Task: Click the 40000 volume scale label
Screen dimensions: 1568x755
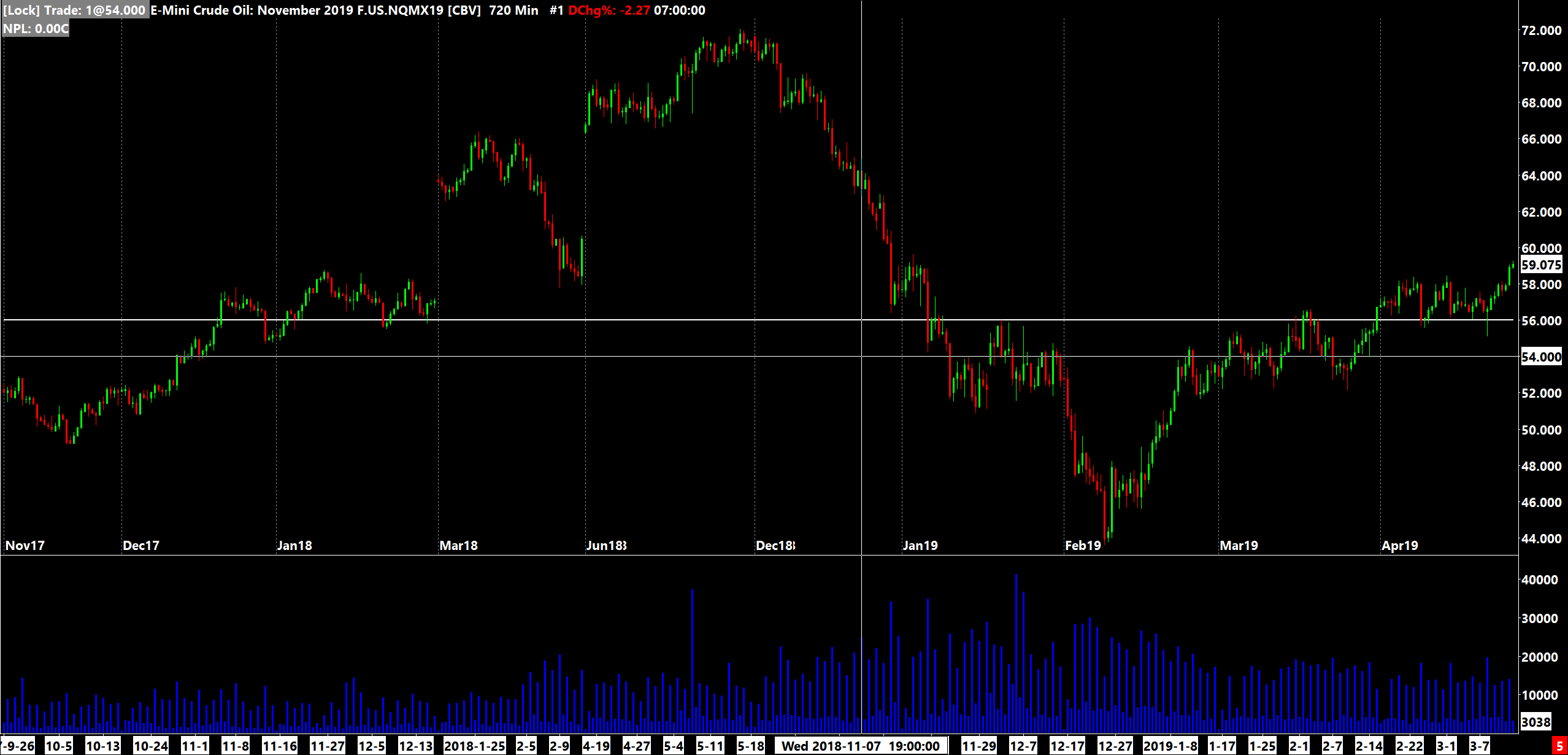Action: tap(1539, 580)
